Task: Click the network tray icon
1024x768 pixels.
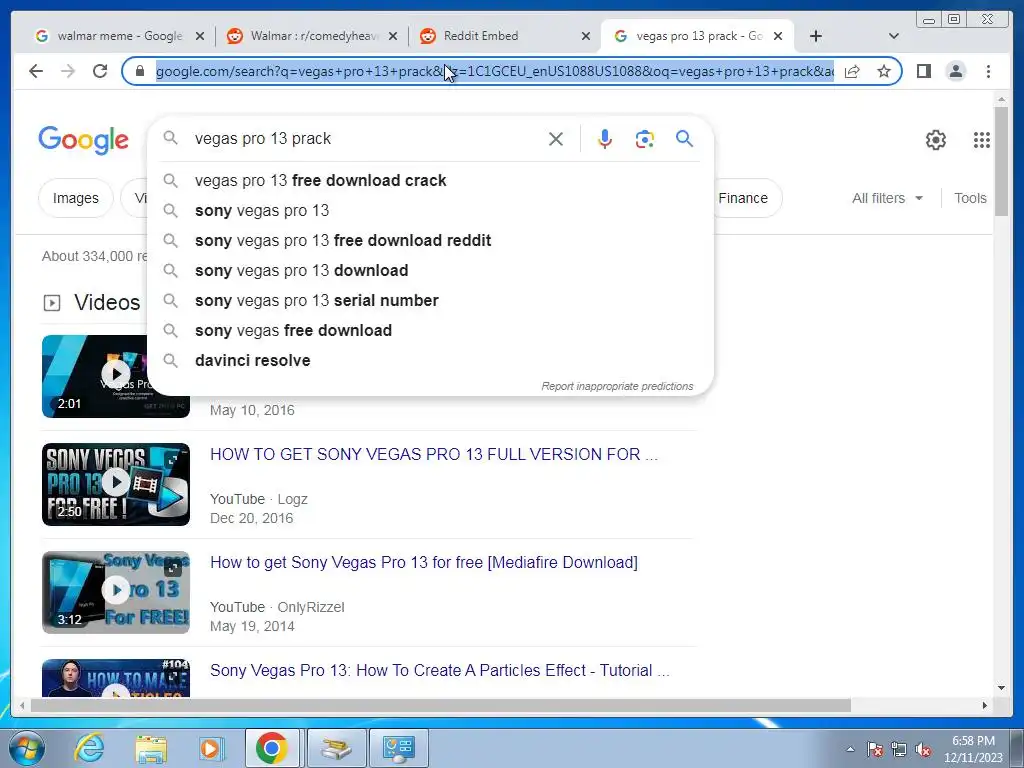Action: 899,750
